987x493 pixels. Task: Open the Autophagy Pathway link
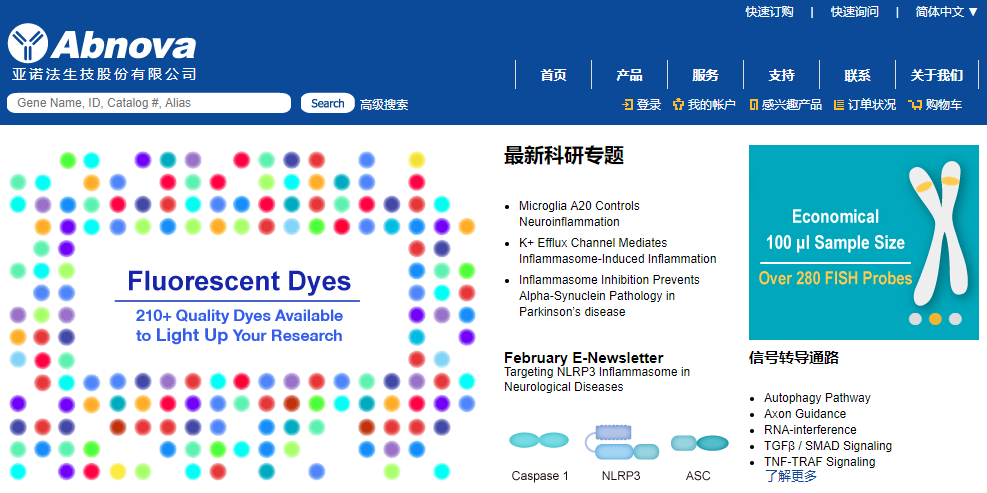point(817,398)
